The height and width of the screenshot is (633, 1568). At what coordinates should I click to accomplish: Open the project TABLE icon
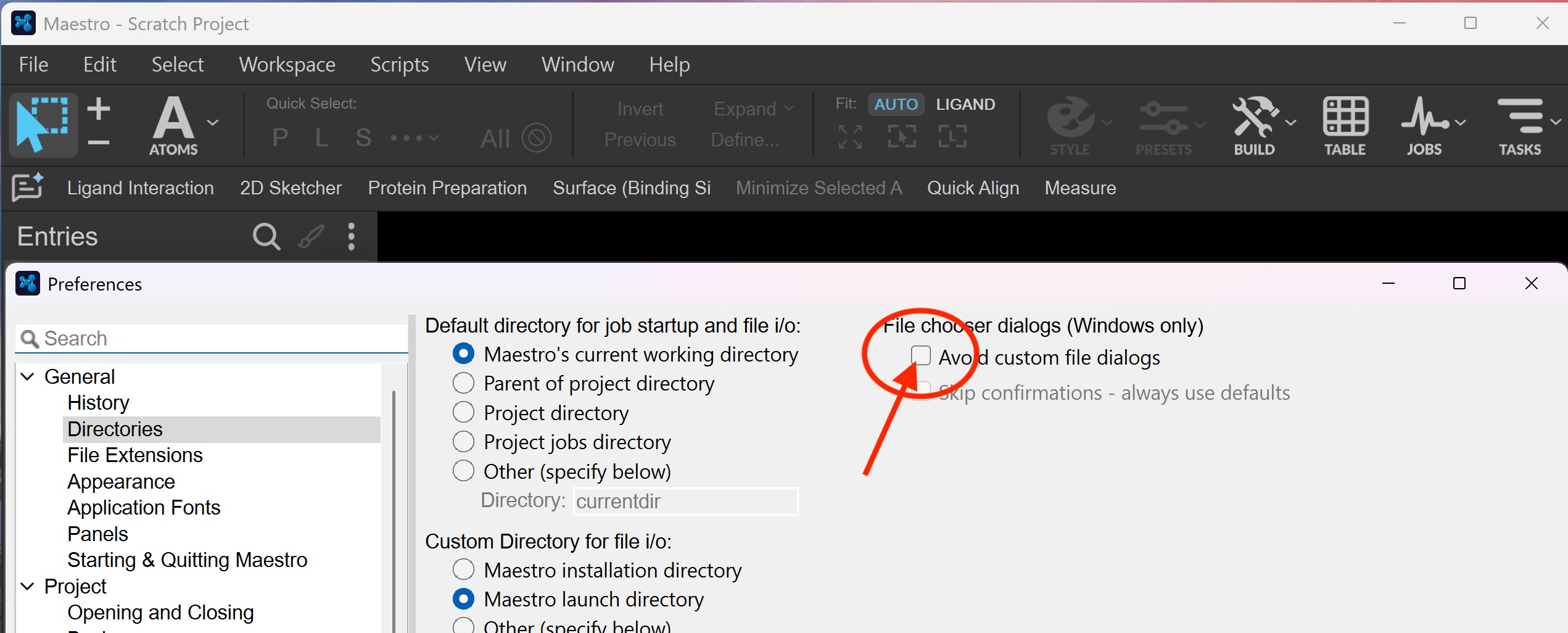pyautogui.click(x=1345, y=125)
